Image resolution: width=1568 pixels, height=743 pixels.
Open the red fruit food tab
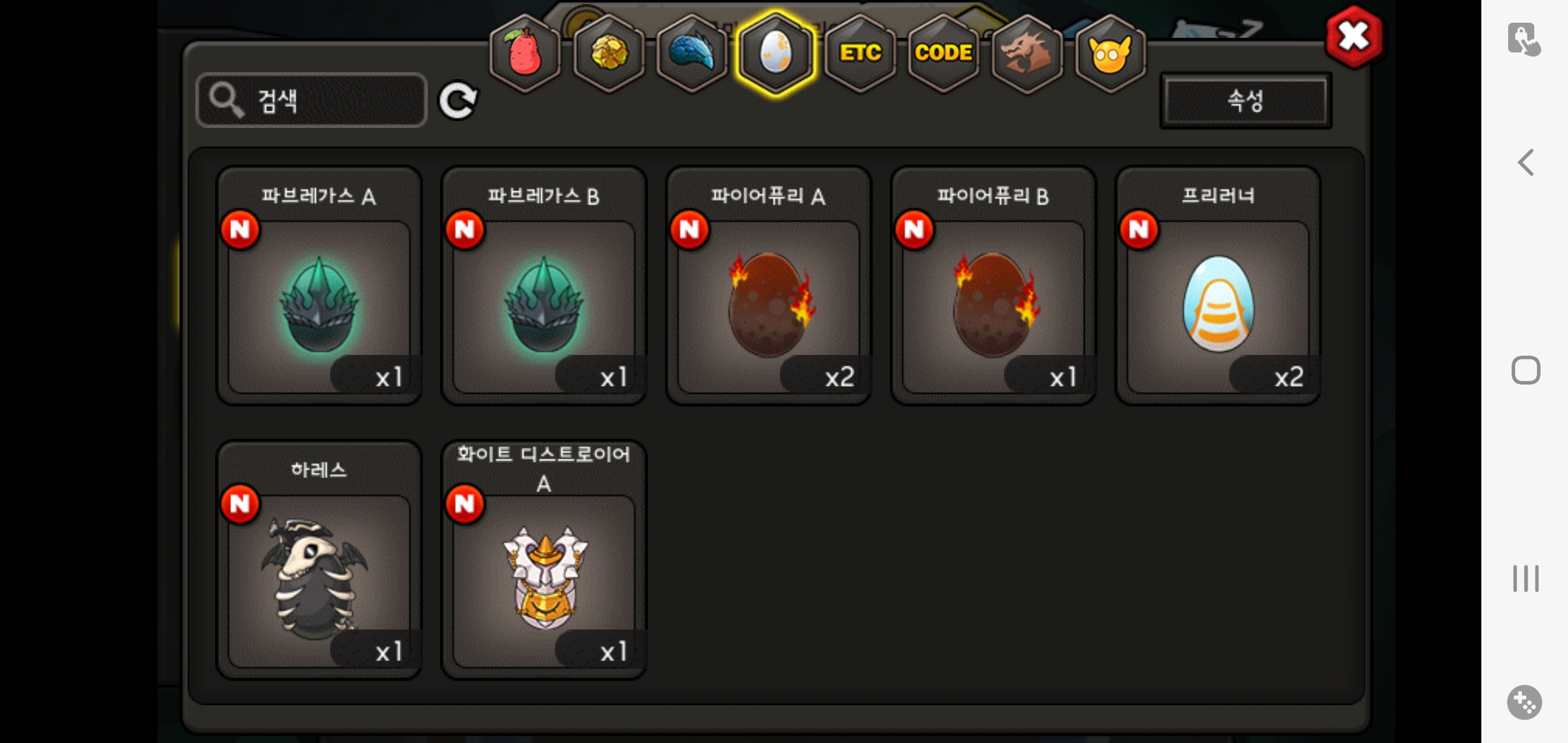click(x=525, y=54)
